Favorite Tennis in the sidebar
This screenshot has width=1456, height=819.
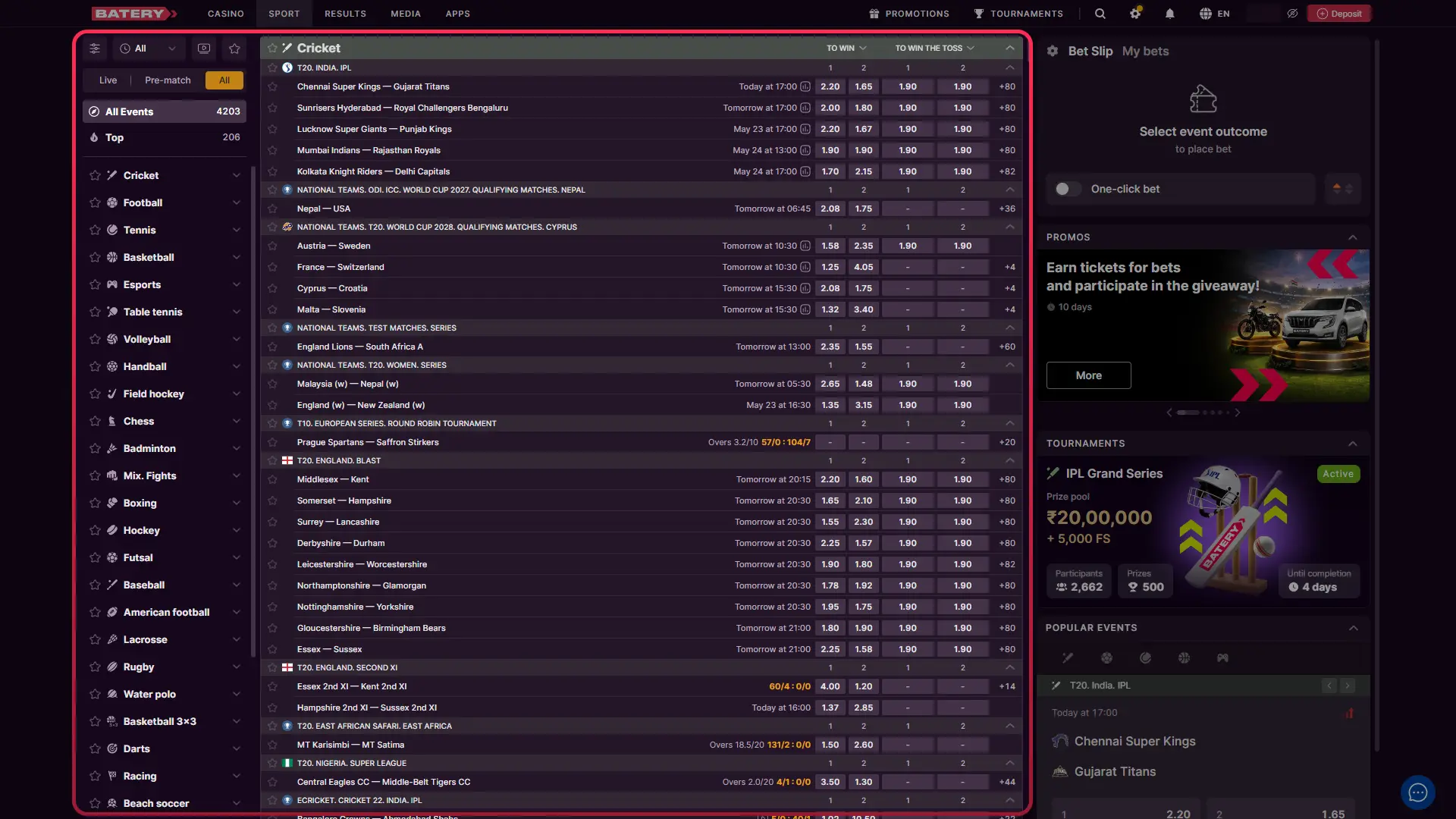tap(95, 230)
